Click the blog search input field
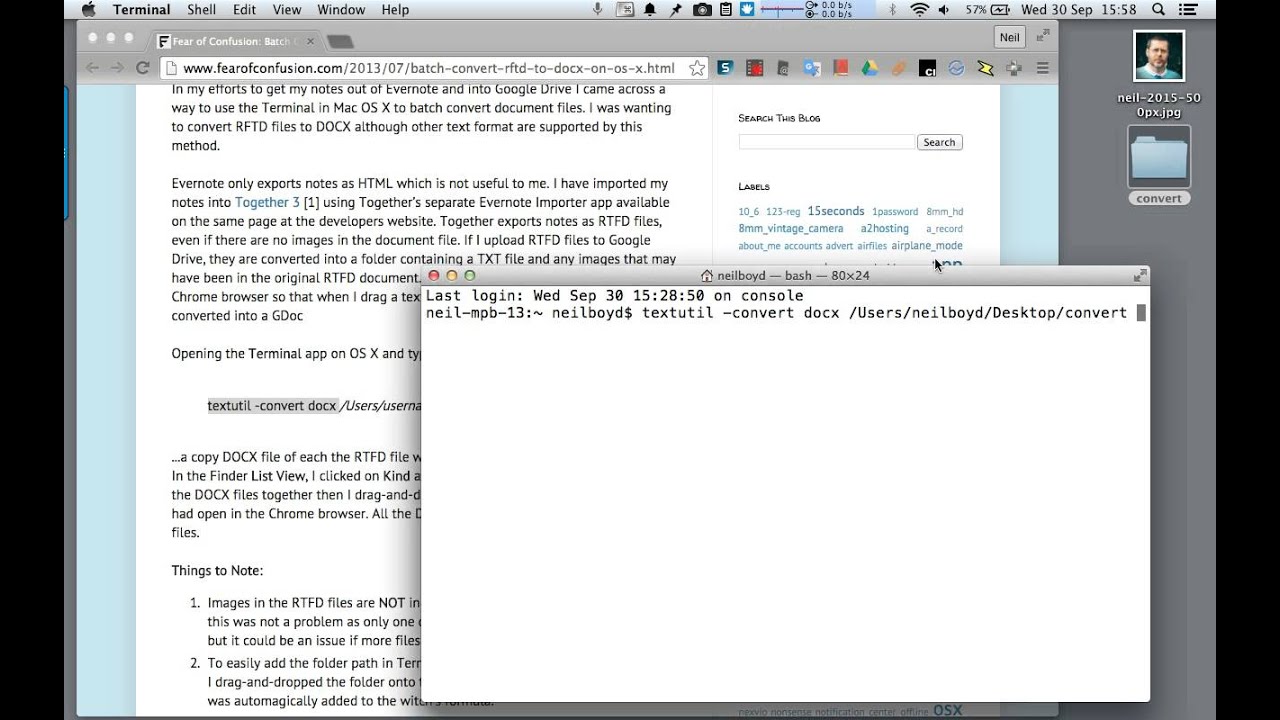 coord(826,142)
